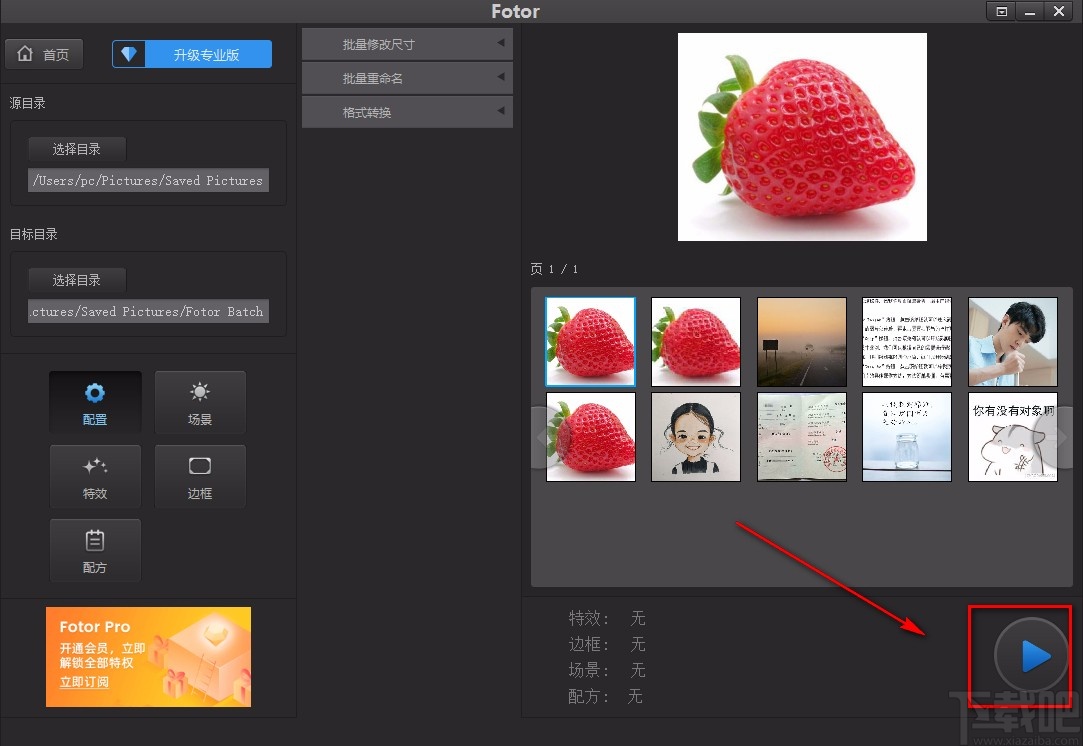The image size is (1083, 746).
Task: Open the 配置 settings panel
Action: pyautogui.click(x=95, y=403)
